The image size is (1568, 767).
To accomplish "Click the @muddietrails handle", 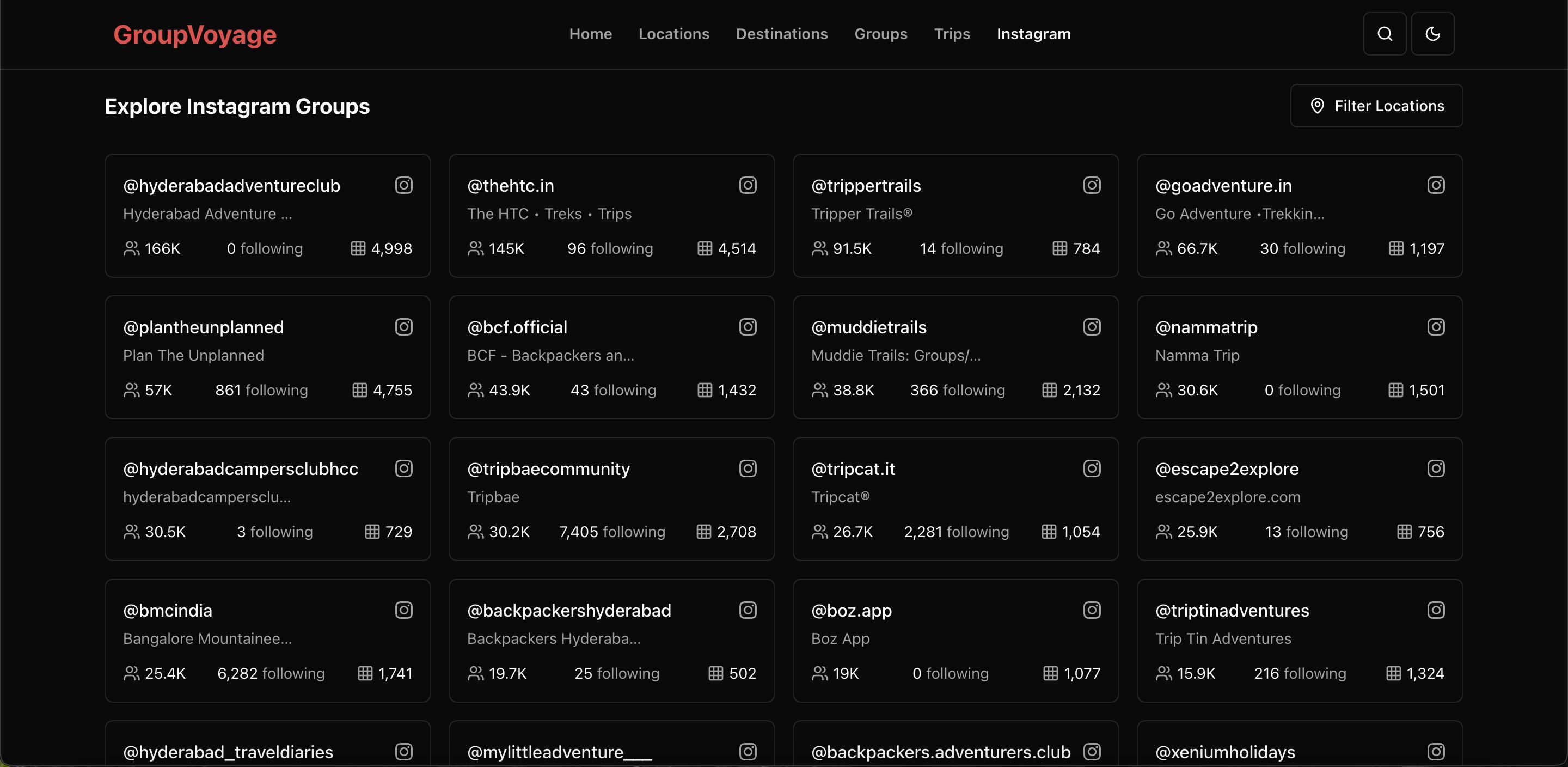I will (x=868, y=328).
